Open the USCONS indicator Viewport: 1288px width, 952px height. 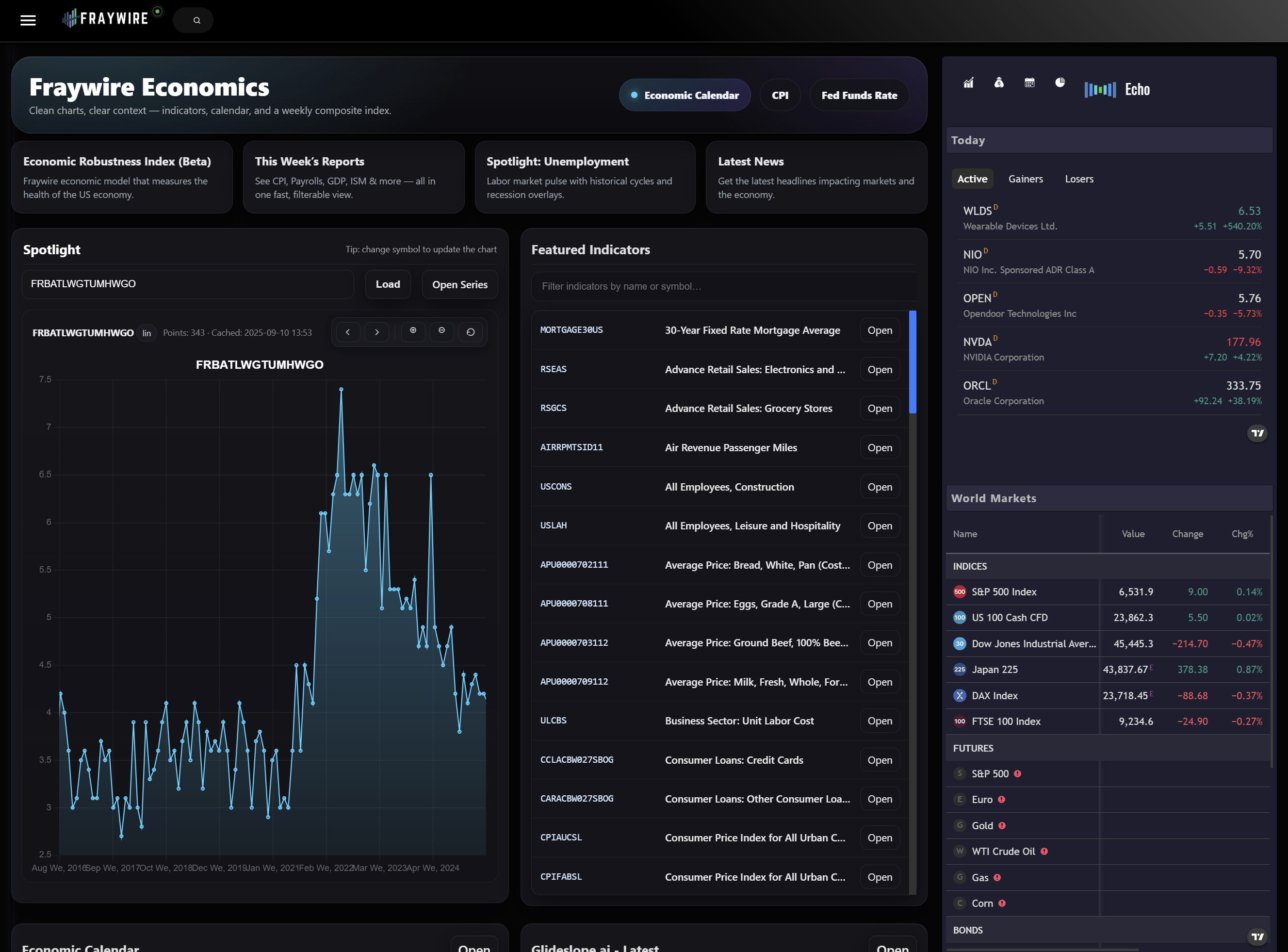click(x=880, y=487)
